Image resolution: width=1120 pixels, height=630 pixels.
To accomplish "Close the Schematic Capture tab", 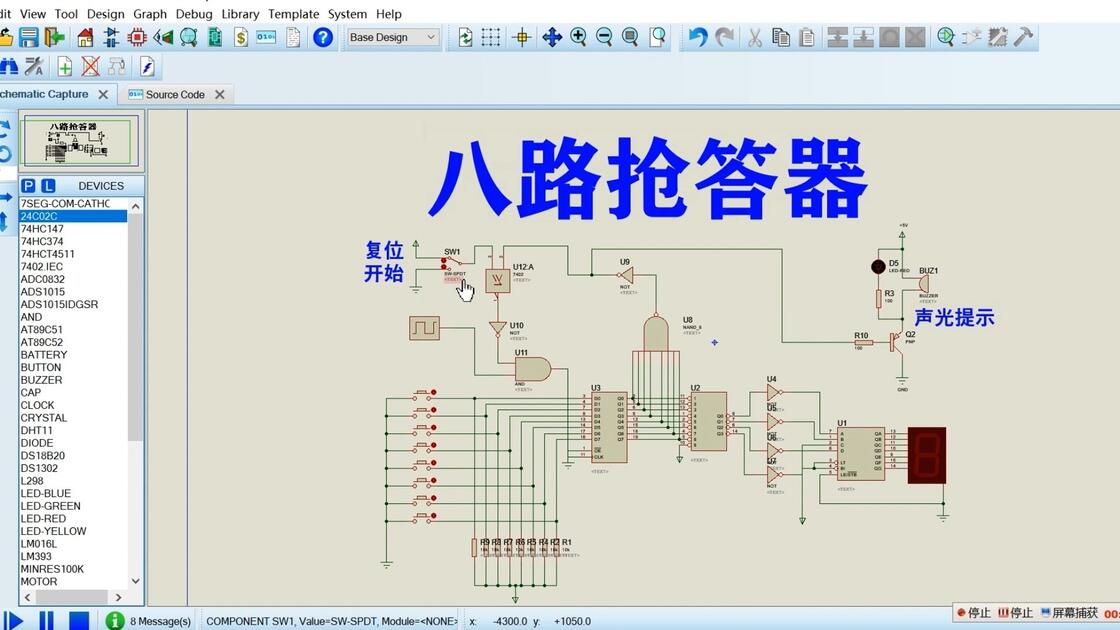I will coord(103,94).
